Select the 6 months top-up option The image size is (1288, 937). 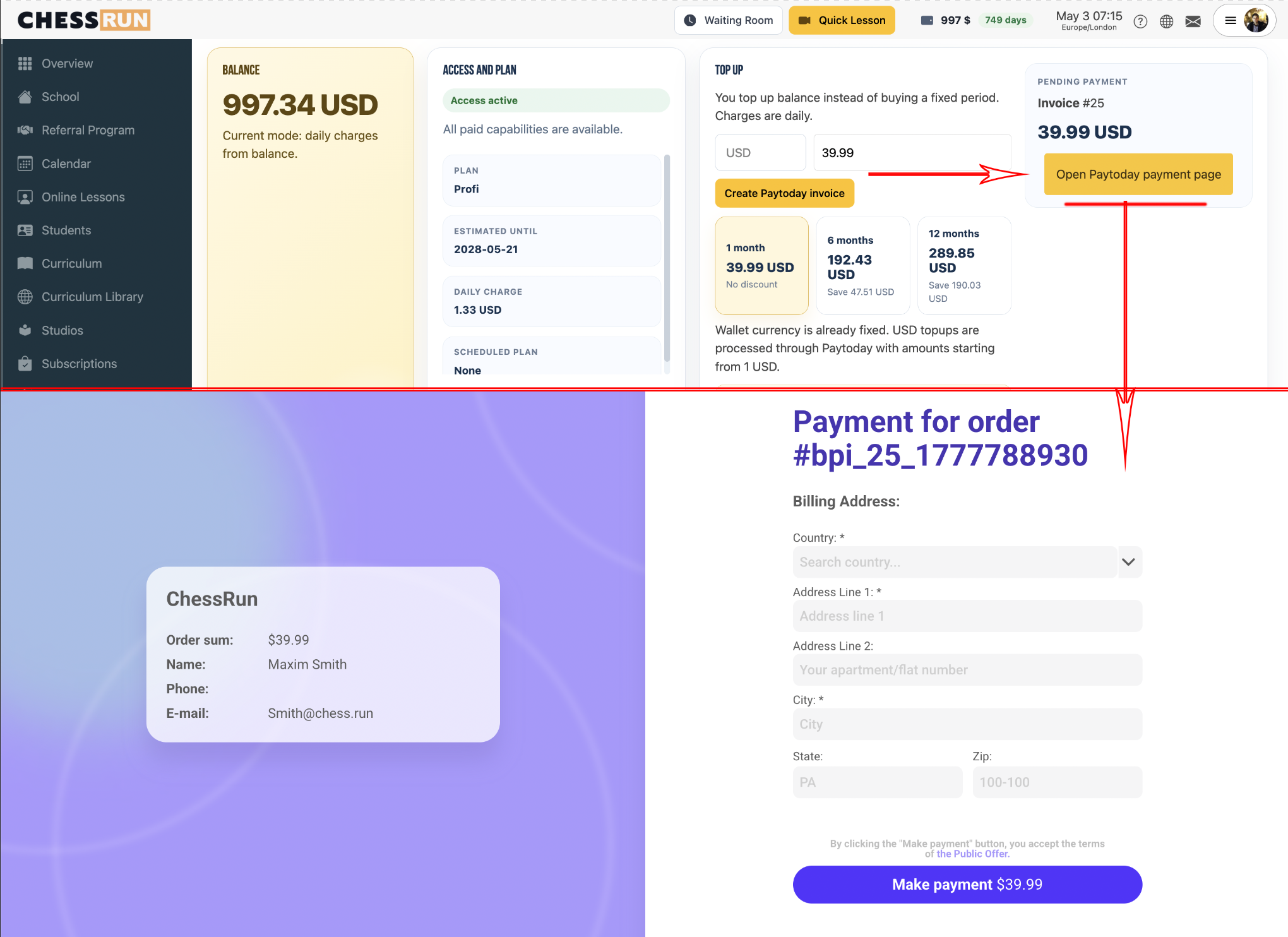(x=863, y=266)
